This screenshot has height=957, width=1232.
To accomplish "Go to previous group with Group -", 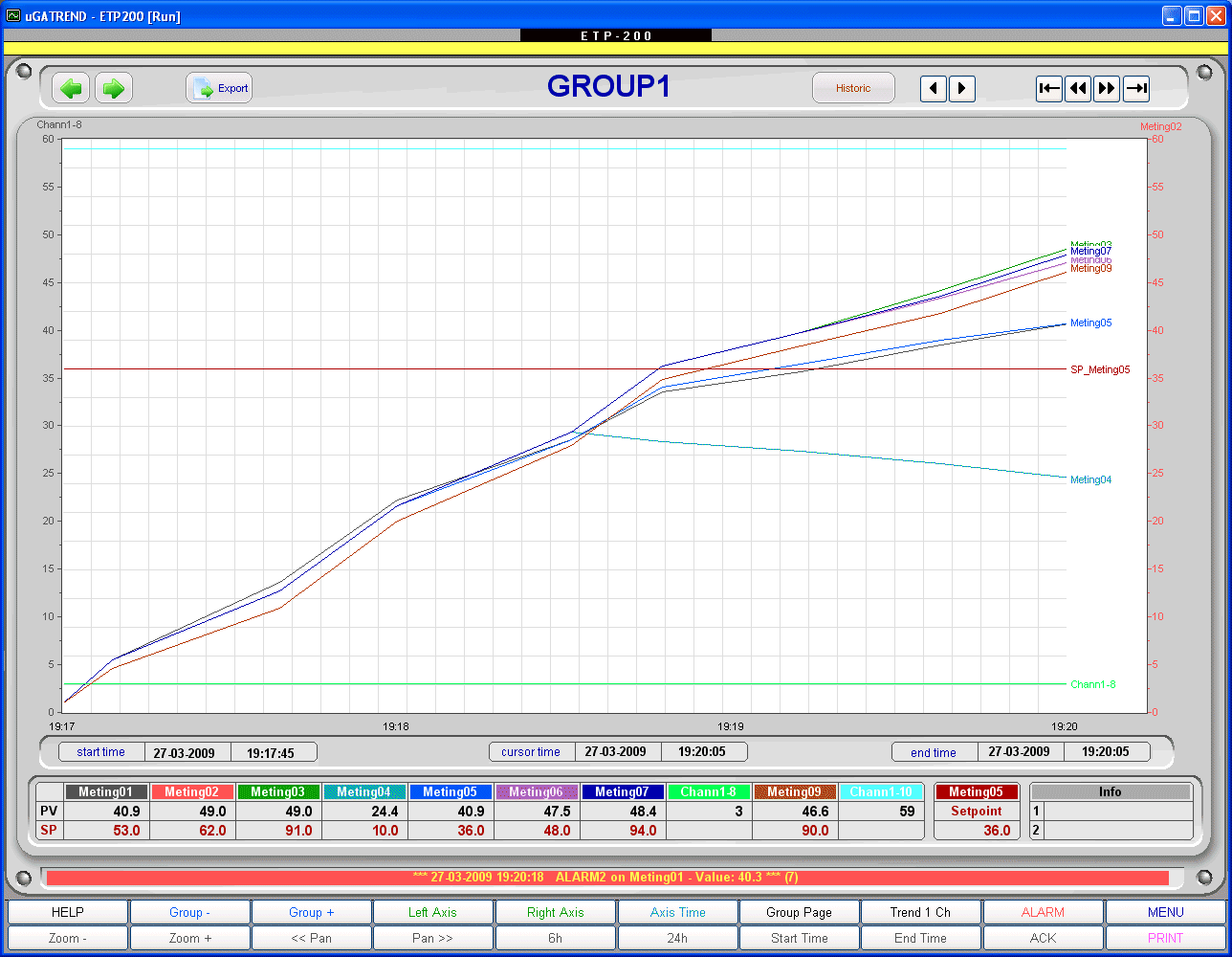I will (189, 912).
